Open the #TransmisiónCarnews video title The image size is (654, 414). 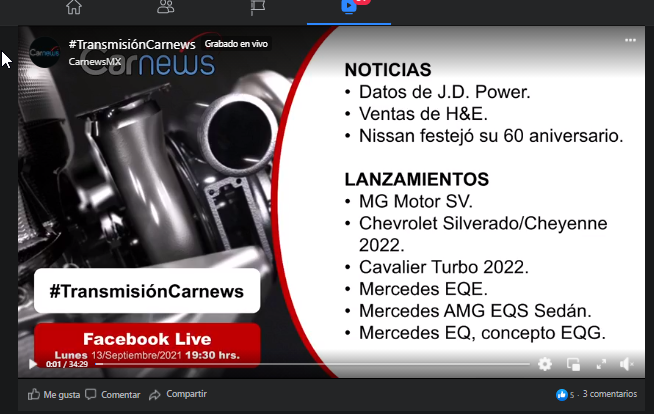[x=132, y=44]
